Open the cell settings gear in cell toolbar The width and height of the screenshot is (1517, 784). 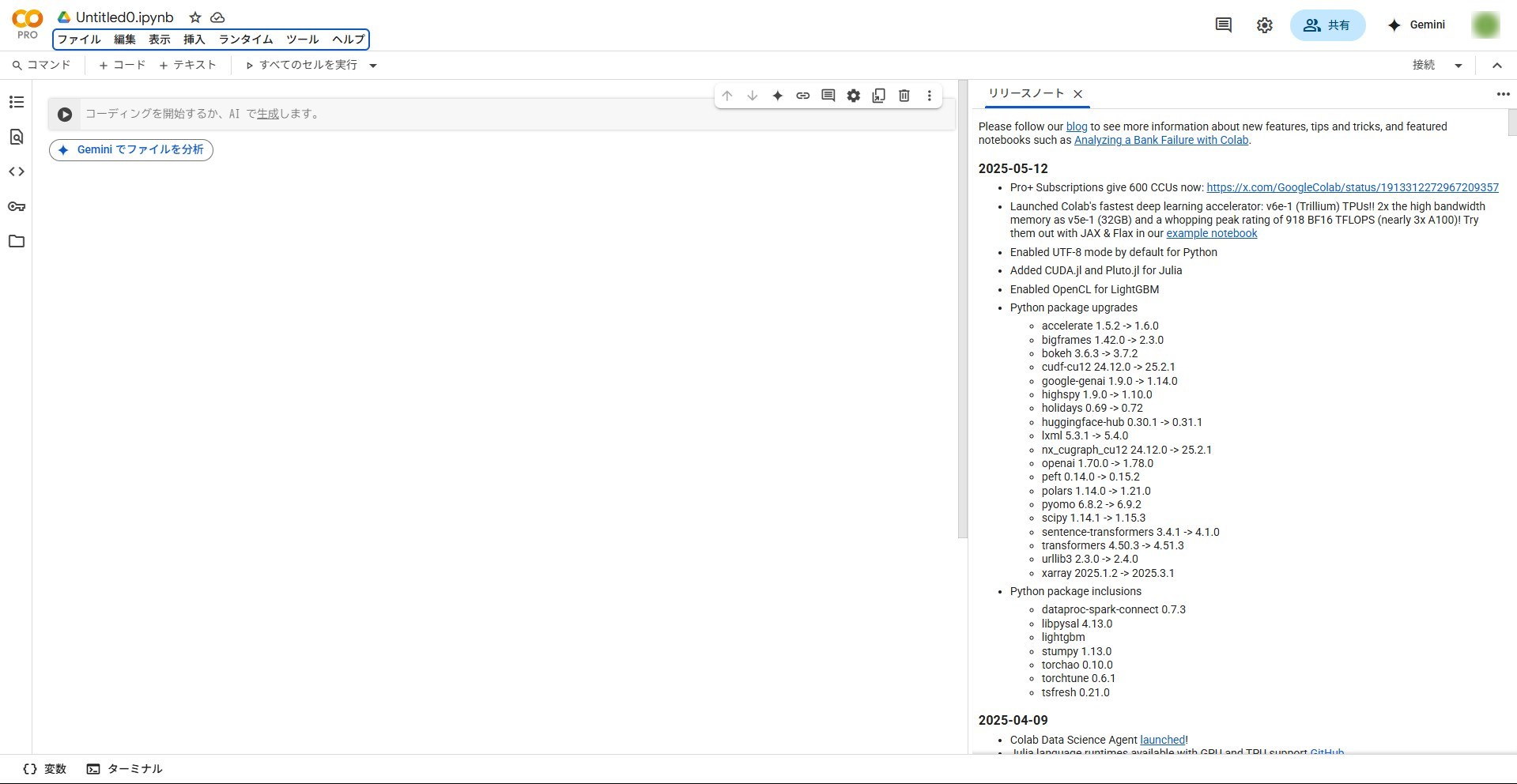tap(853, 96)
